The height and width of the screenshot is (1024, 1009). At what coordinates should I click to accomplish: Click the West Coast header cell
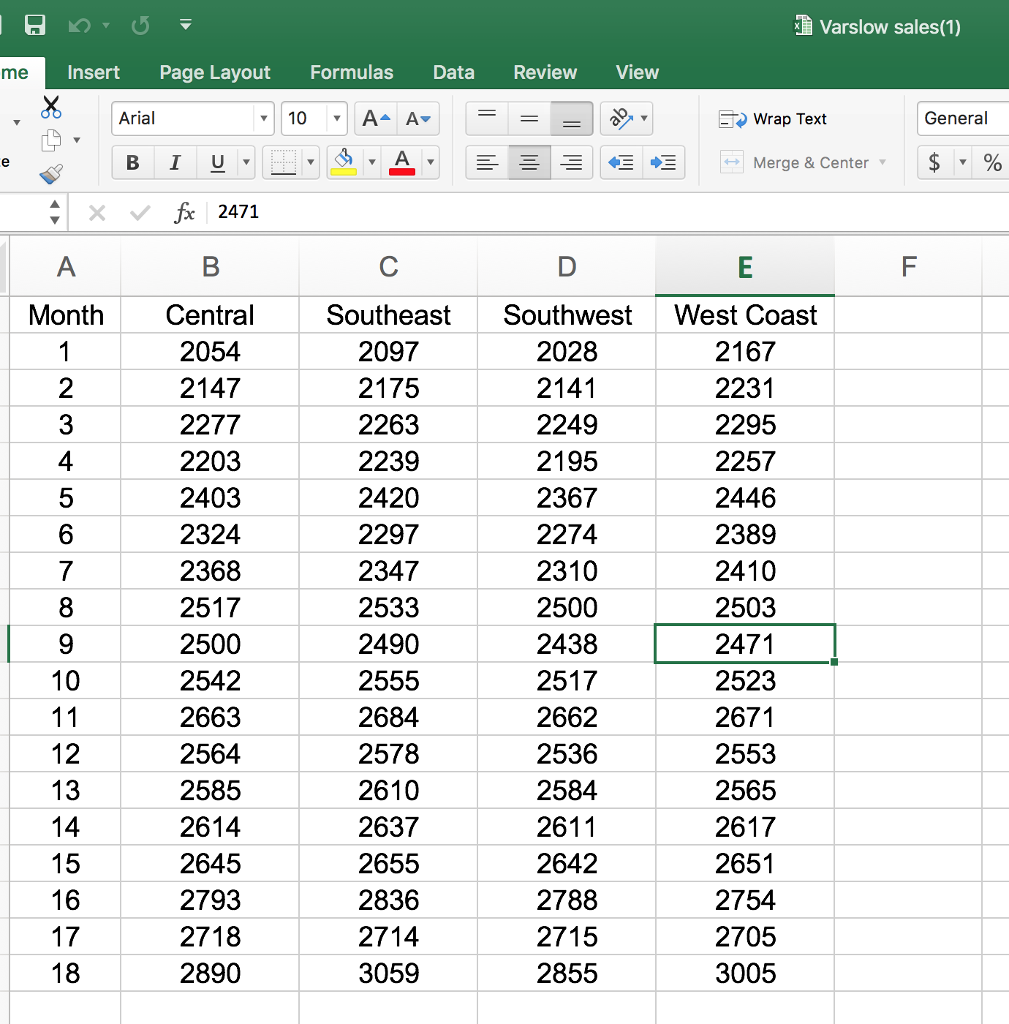coord(745,315)
